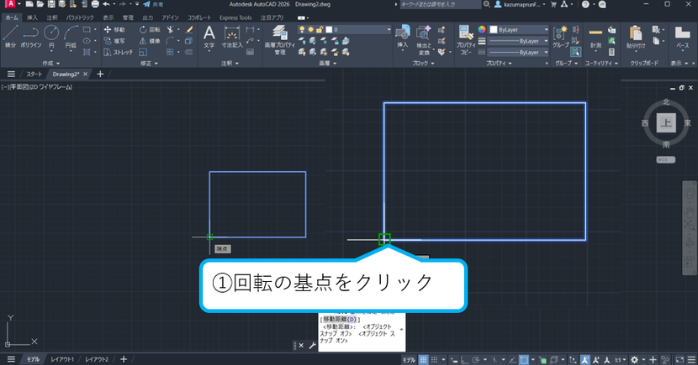Screen dimensions: 698x365
Task: Click the customization wrench in command line
Action: [x=312, y=345]
